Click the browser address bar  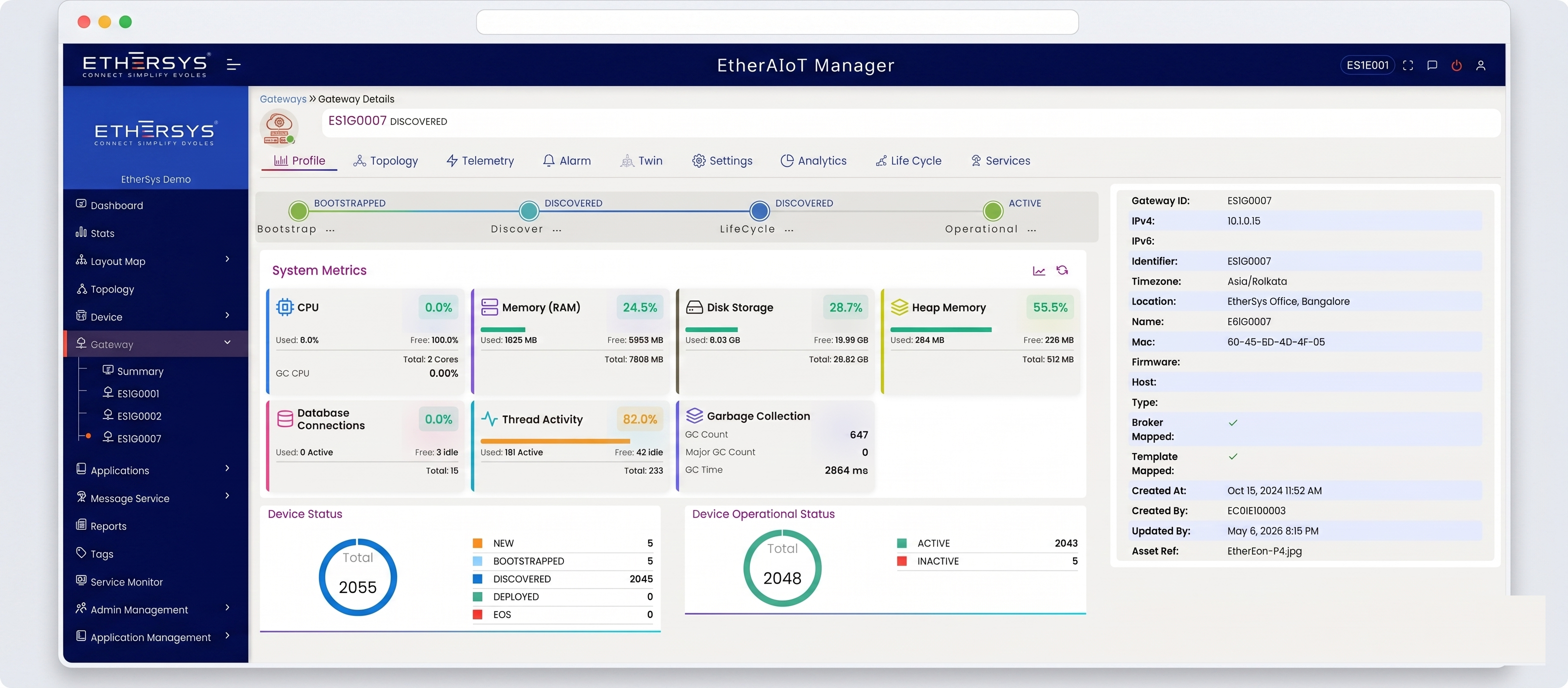(777, 22)
